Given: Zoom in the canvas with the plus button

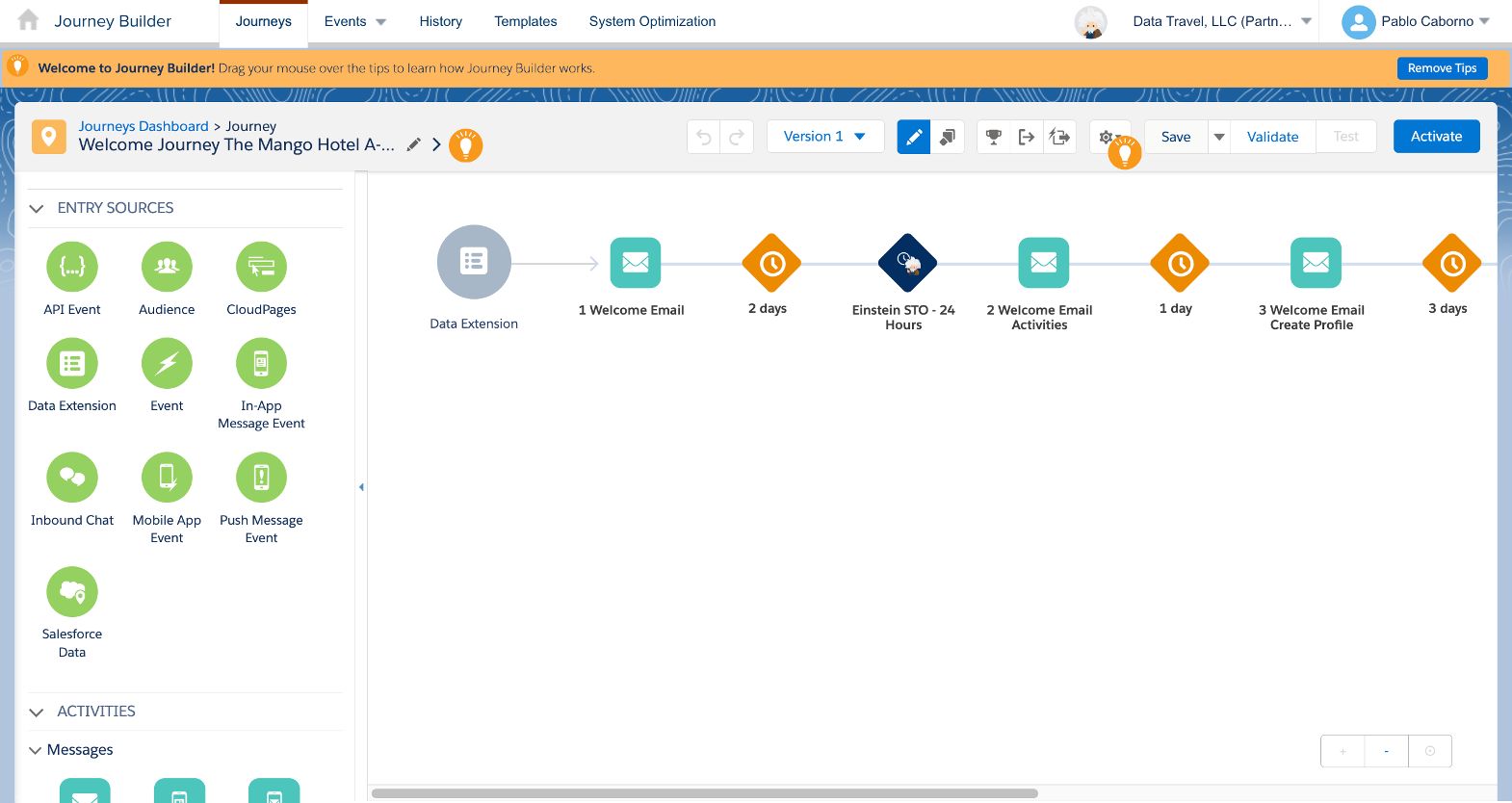Looking at the screenshot, I should pyautogui.click(x=1343, y=751).
